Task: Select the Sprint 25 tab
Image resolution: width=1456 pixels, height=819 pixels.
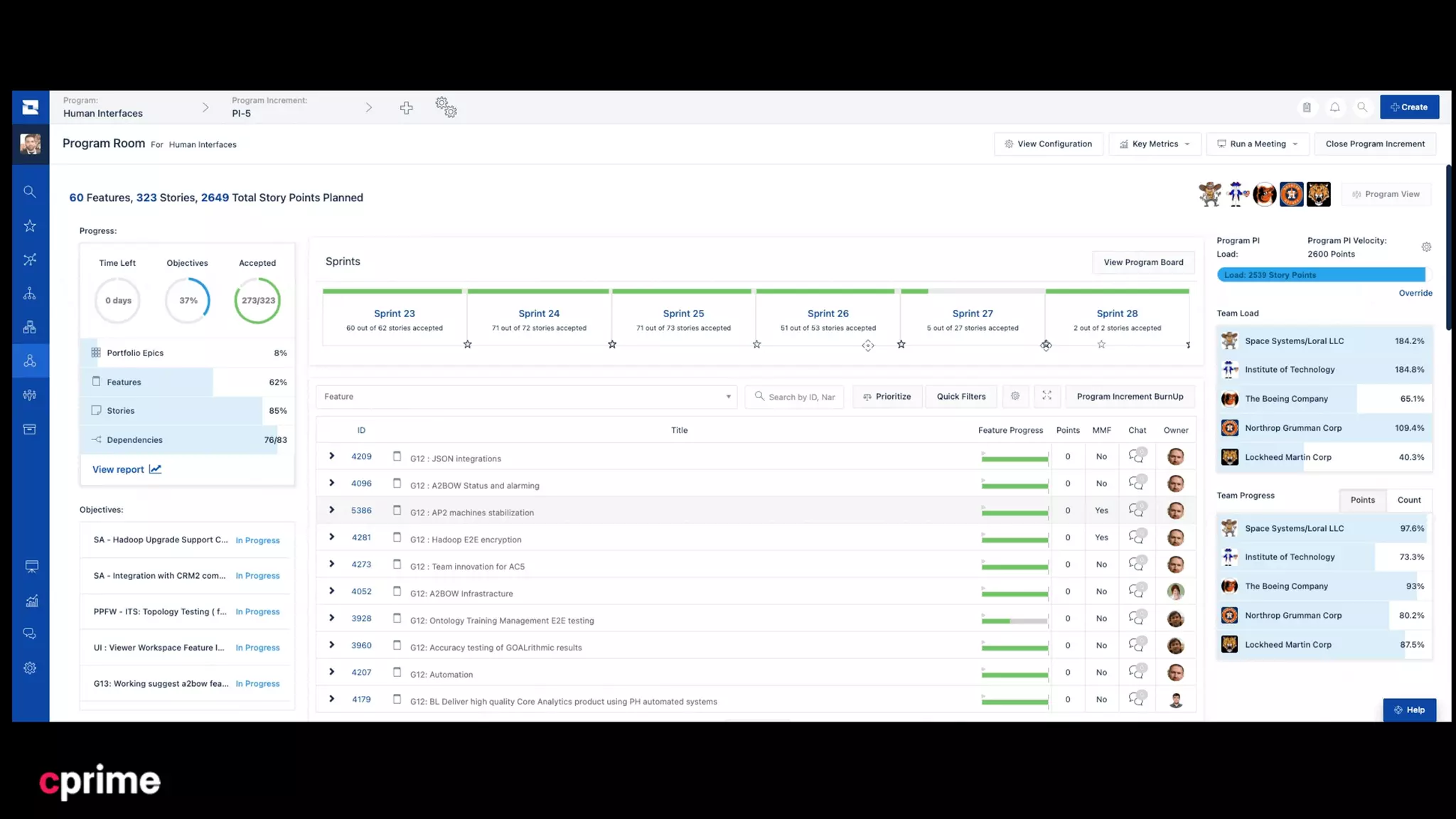Action: coord(683,314)
